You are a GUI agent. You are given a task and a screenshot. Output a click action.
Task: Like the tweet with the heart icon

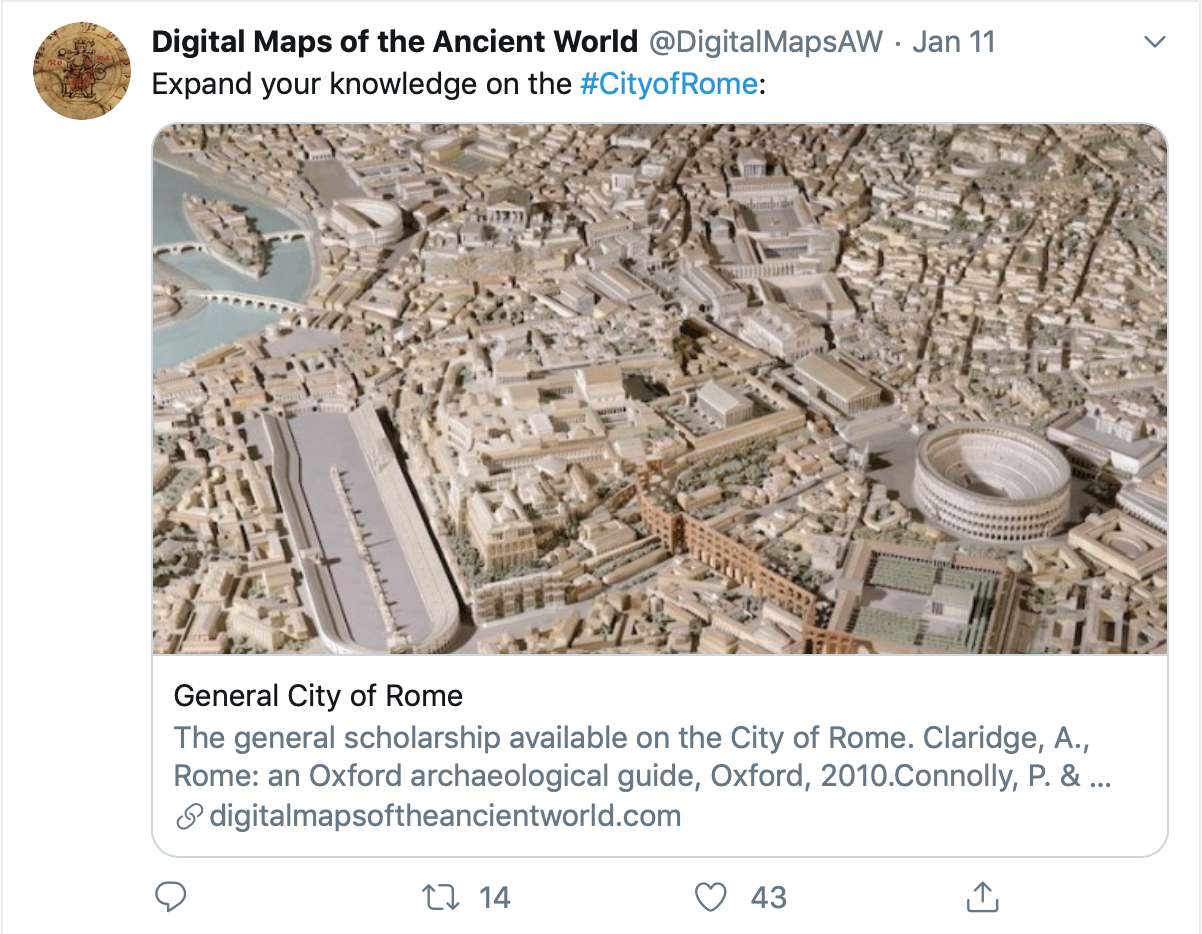tap(710, 897)
